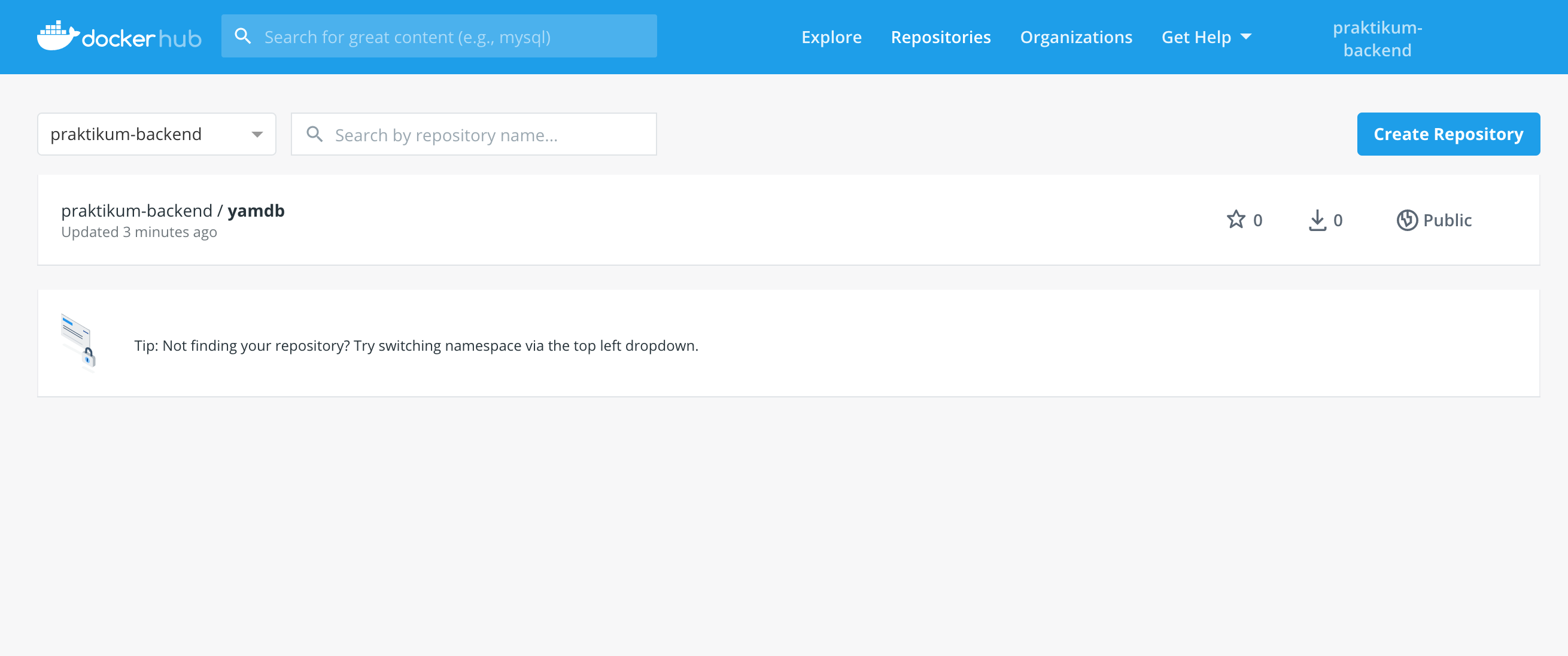Screen dimensions: 1568x656
Task: Open the praktikum-backend account menu
Action: click(x=1377, y=38)
